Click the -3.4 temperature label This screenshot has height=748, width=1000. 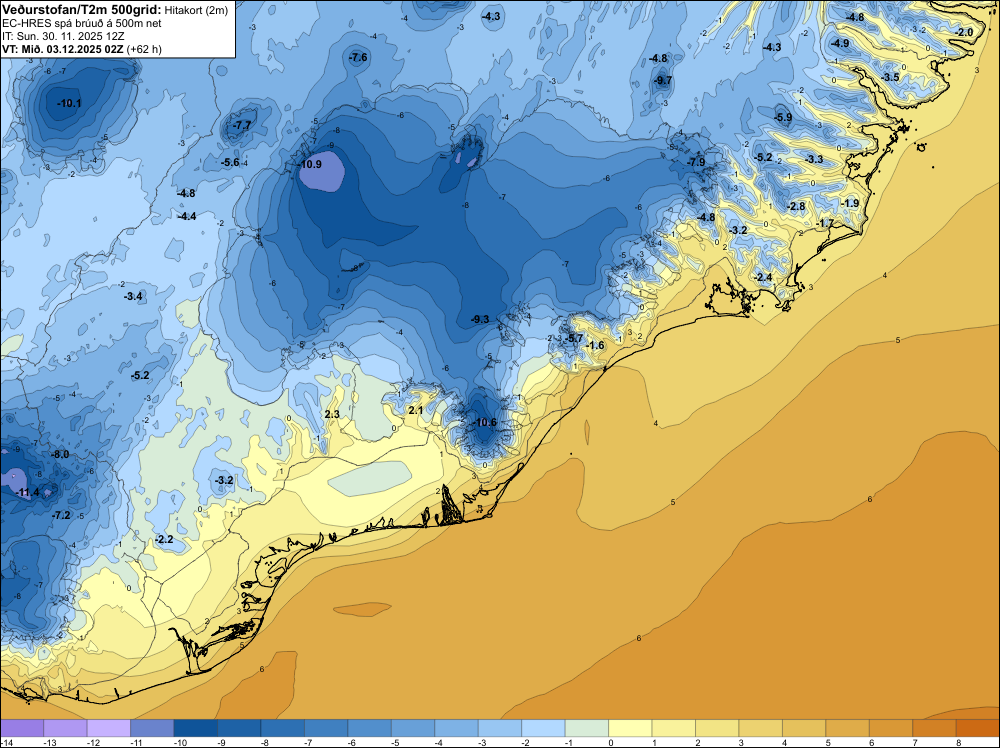133,297
